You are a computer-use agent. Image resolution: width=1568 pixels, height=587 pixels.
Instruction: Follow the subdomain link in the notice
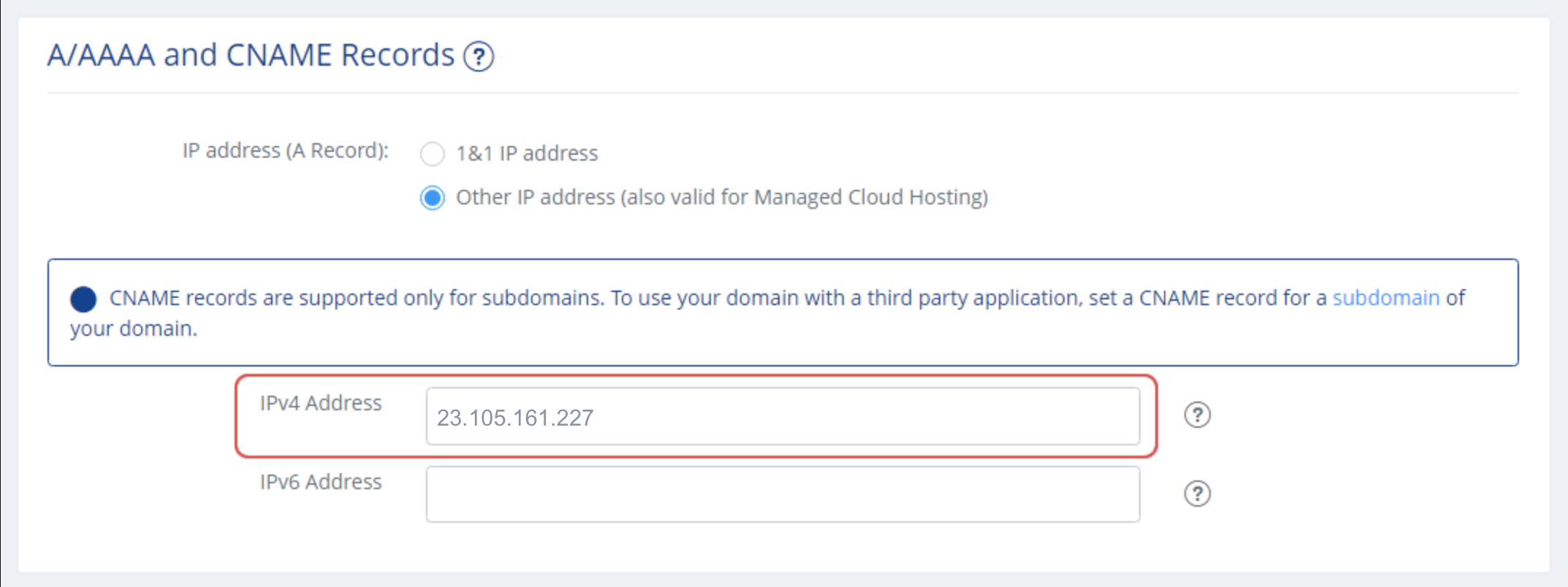1385,298
